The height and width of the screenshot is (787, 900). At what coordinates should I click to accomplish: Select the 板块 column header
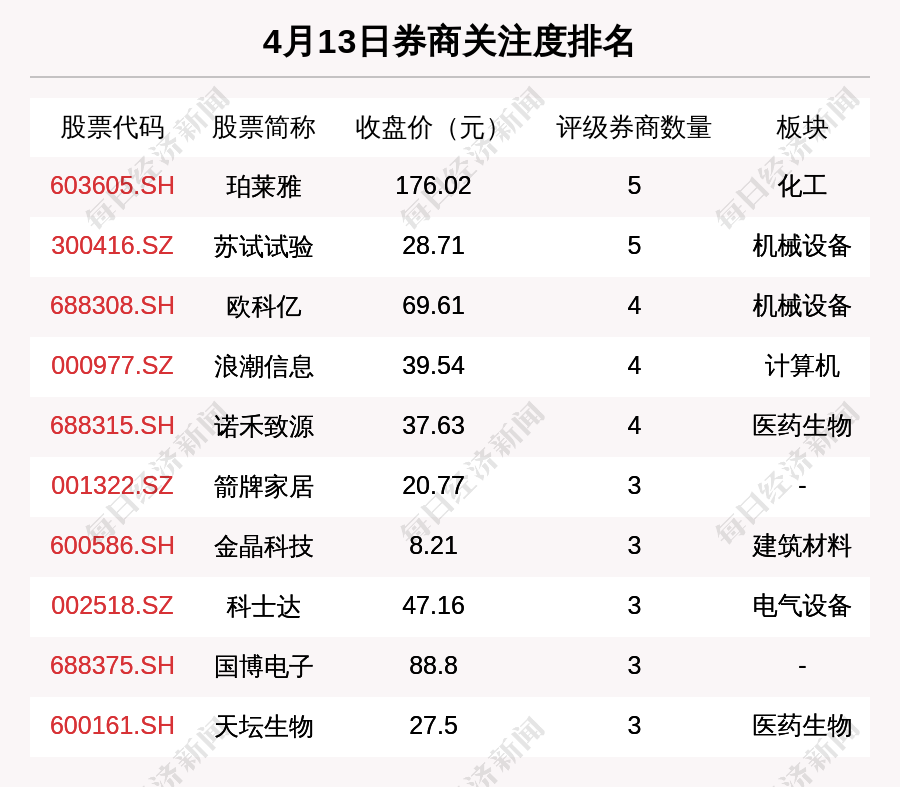[x=802, y=127]
